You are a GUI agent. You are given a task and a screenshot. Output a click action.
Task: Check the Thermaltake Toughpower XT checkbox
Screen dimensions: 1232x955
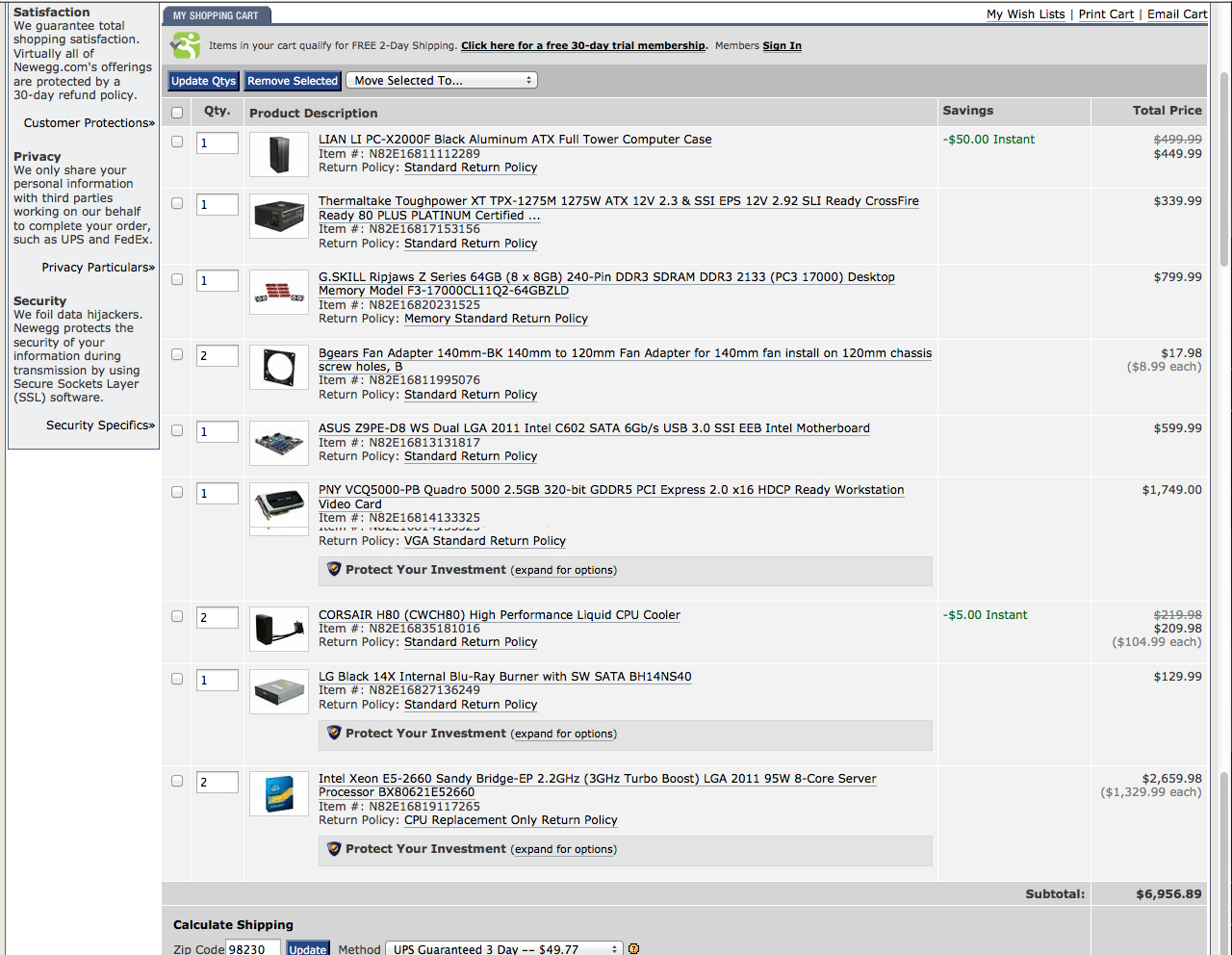tap(177, 203)
